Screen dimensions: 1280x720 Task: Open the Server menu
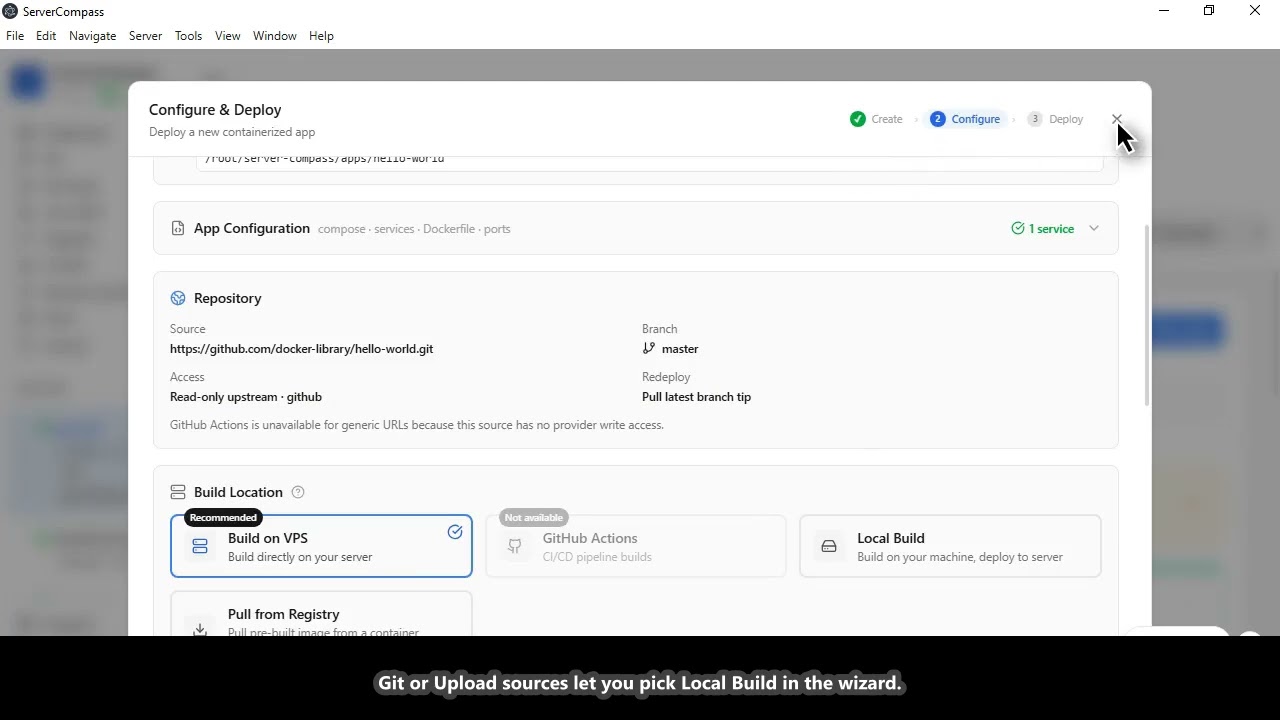(145, 36)
